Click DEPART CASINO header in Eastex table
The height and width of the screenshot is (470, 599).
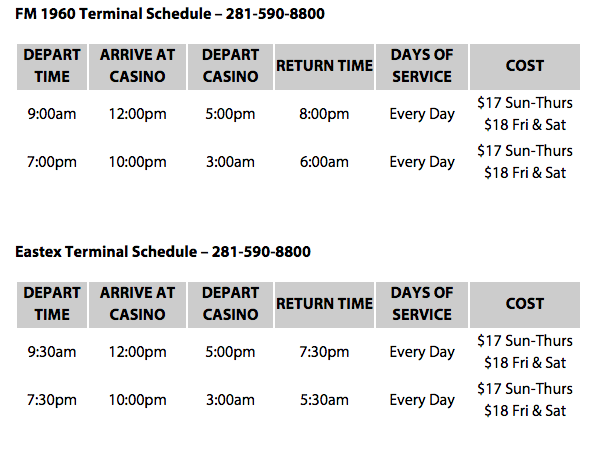click(230, 305)
